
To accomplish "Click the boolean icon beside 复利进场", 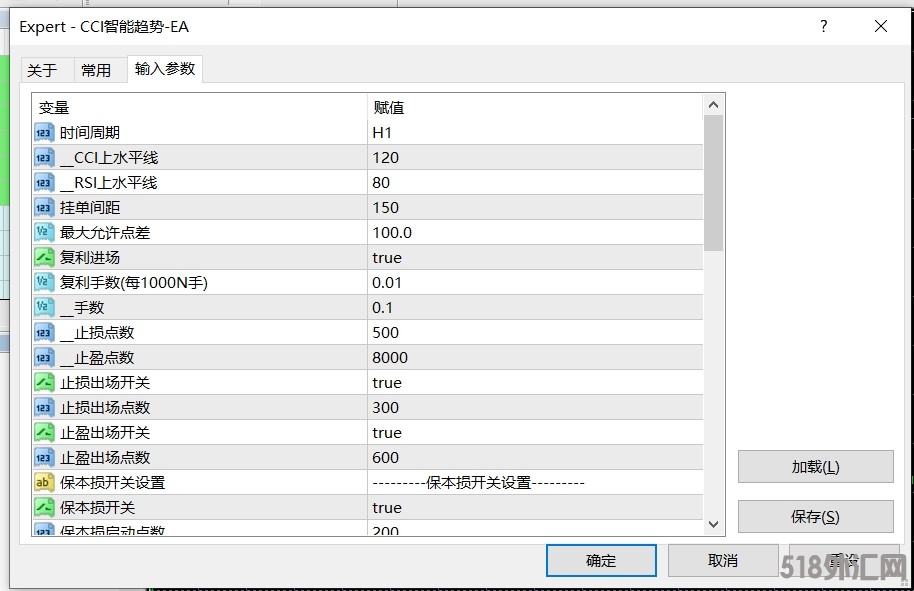I will 44,258.
